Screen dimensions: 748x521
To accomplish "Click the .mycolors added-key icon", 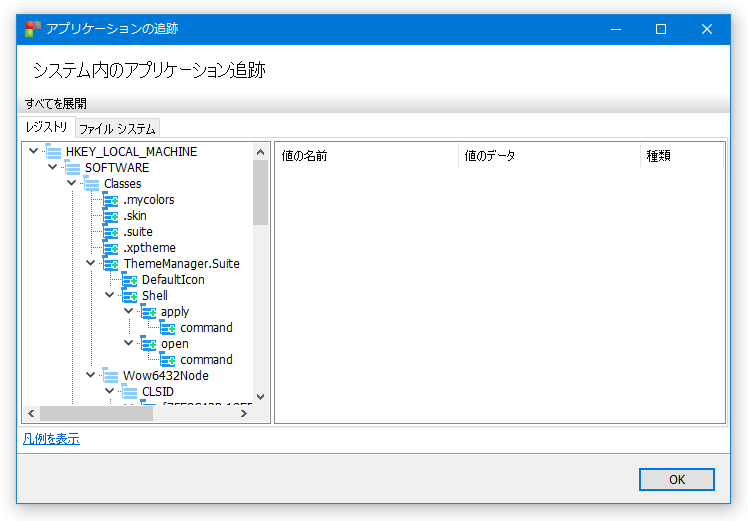I will 111,200.
